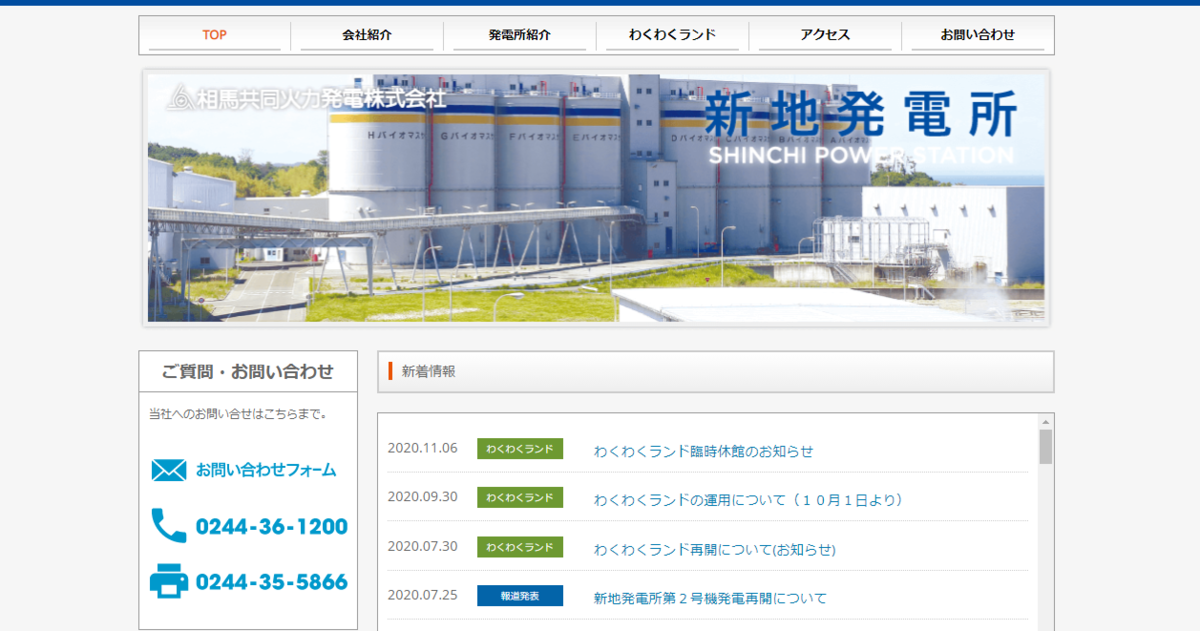
Task: Click the envelope icon for the inquiry form
Action: (168, 470)
